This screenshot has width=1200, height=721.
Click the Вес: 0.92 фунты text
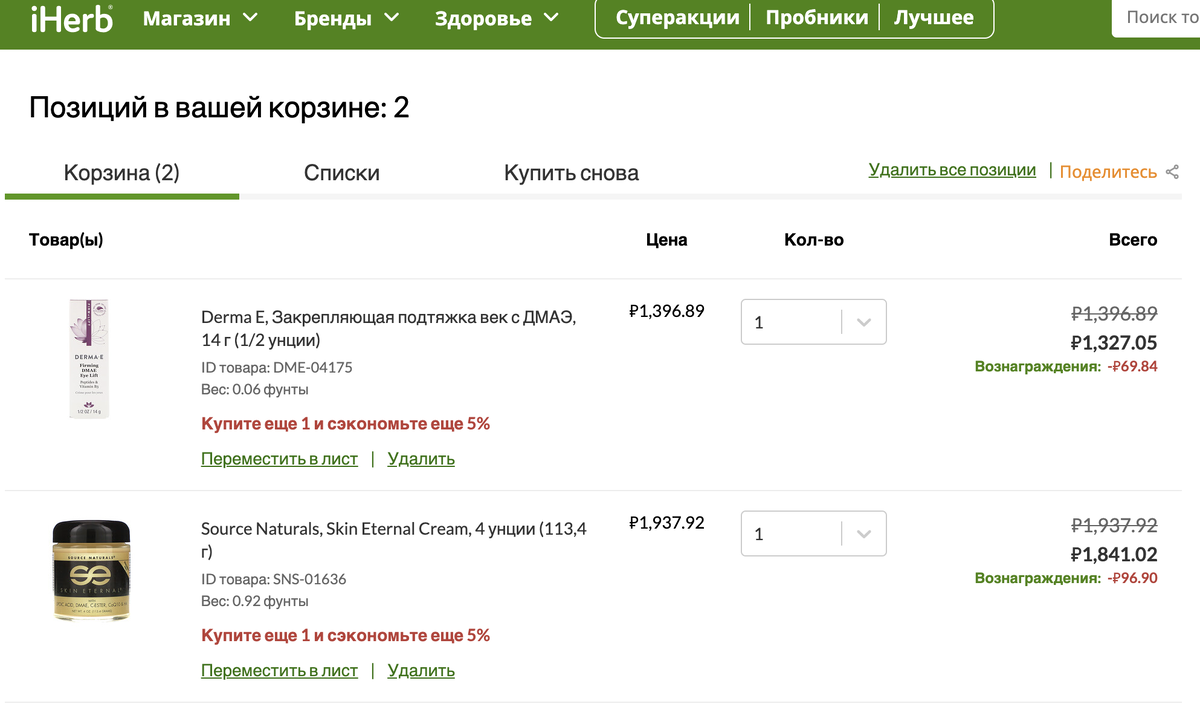pyautogui.click(x=255, y=601)
